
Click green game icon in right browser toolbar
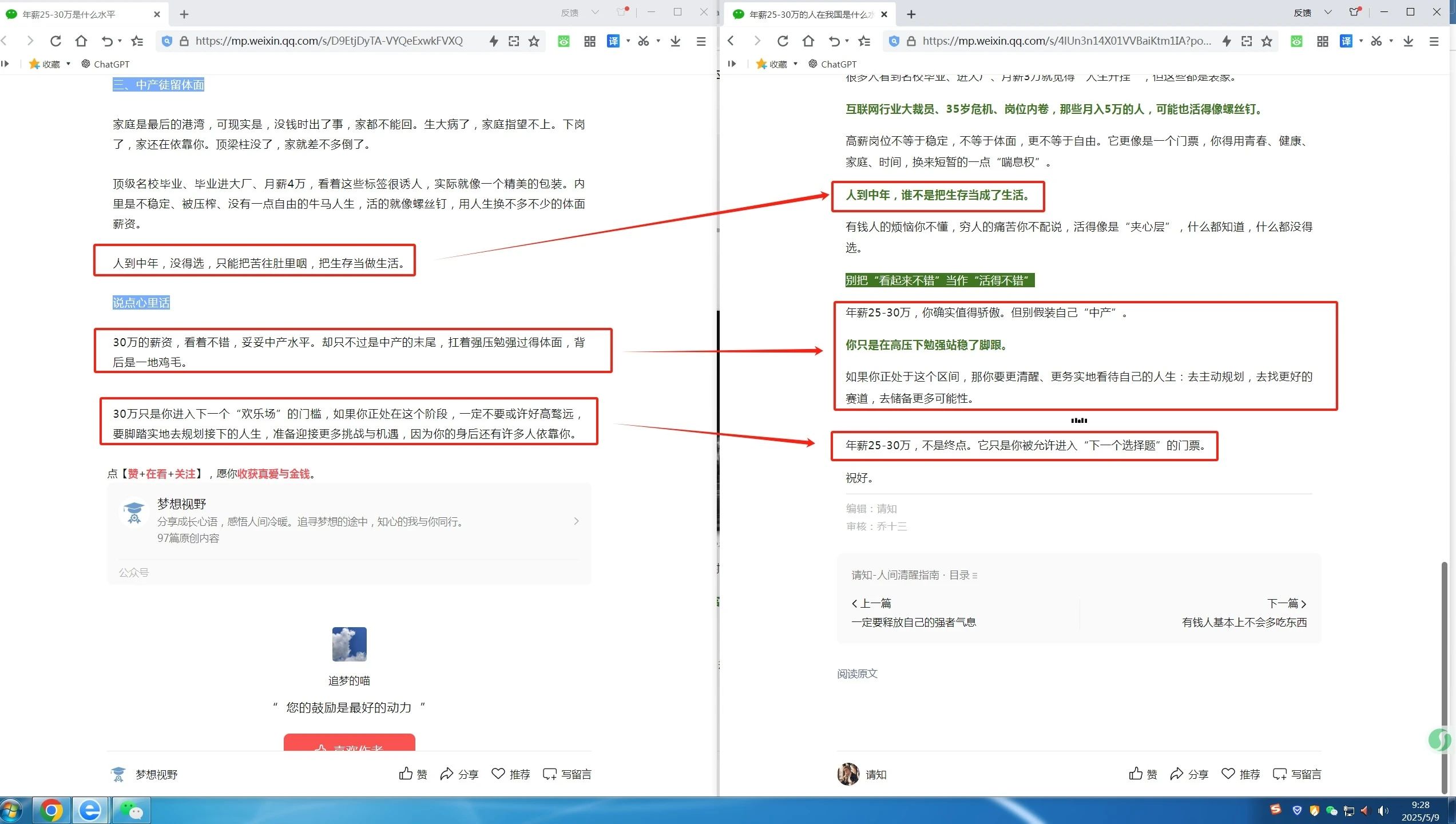pyautogui.click(x=1296, y=41)
